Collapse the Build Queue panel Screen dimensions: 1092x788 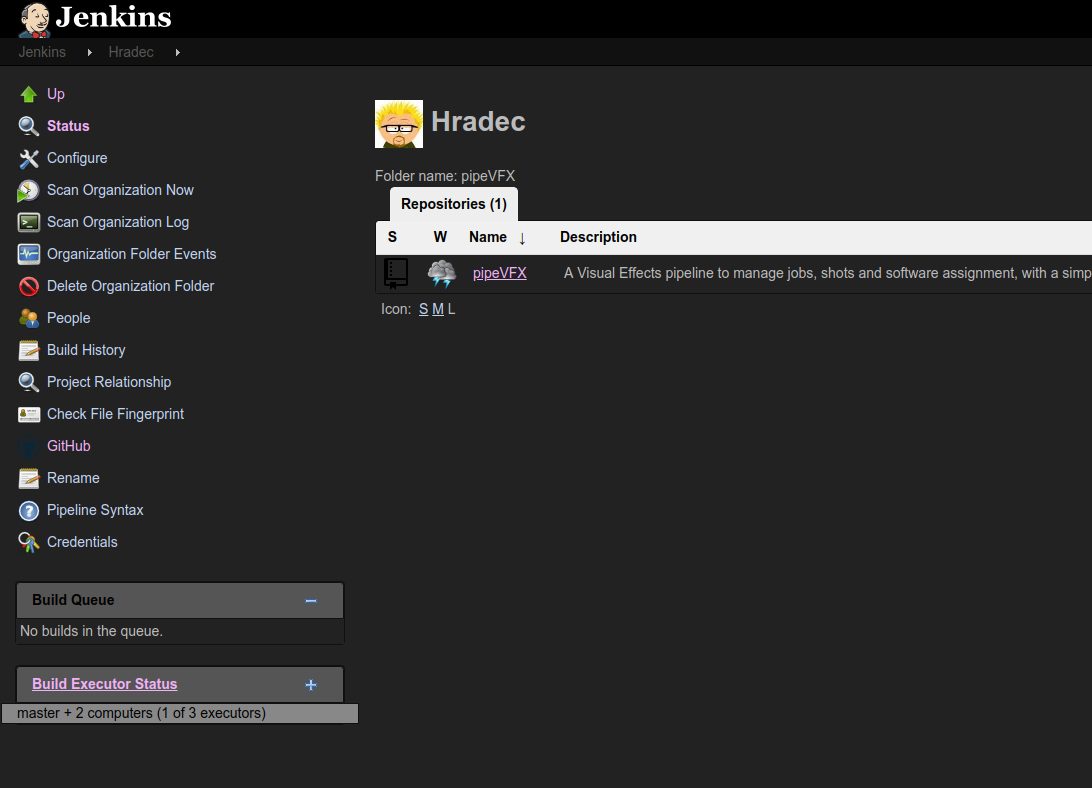[x=311, y=601]
